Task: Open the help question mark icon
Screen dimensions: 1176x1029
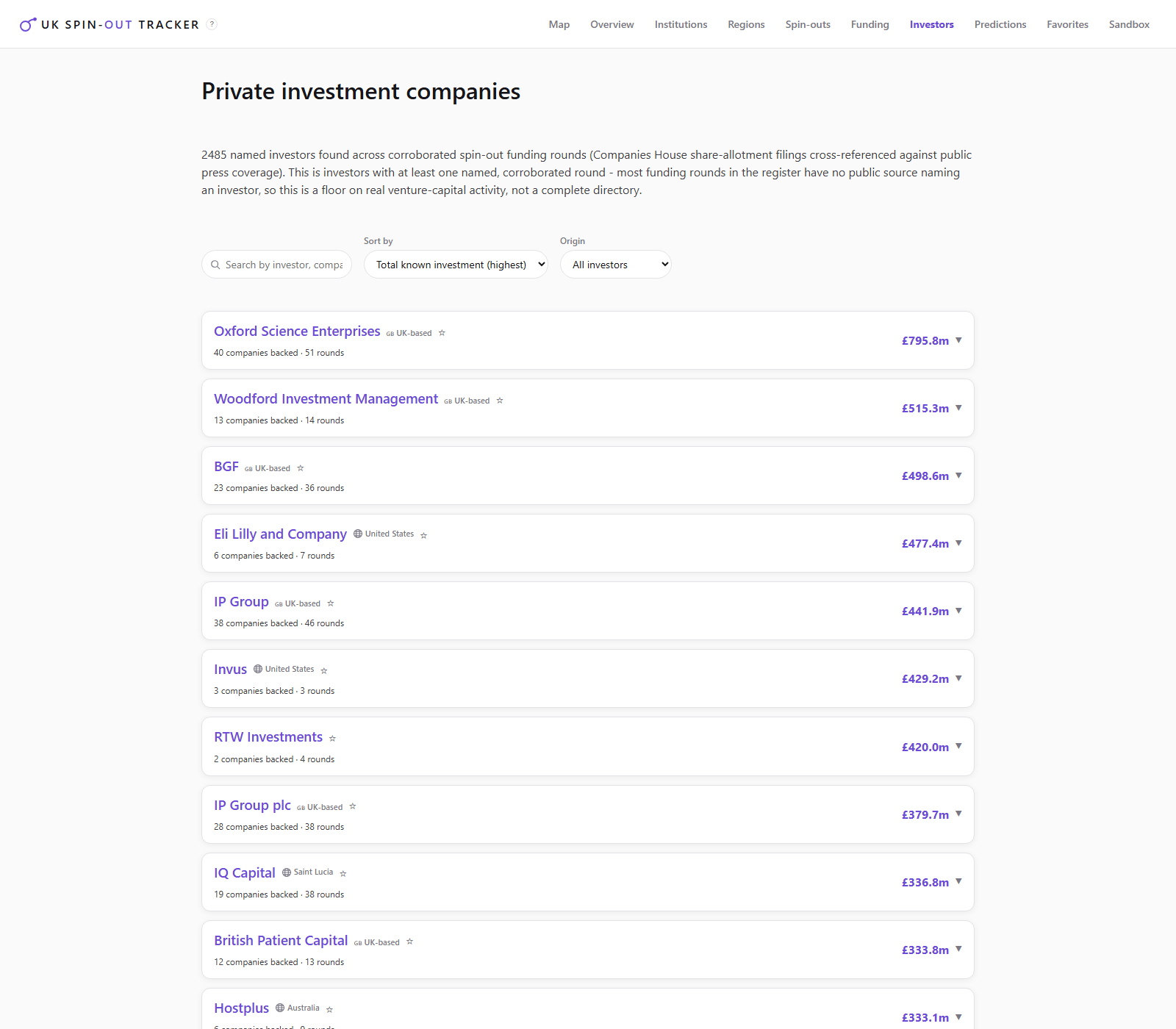Action: [212, 24]
